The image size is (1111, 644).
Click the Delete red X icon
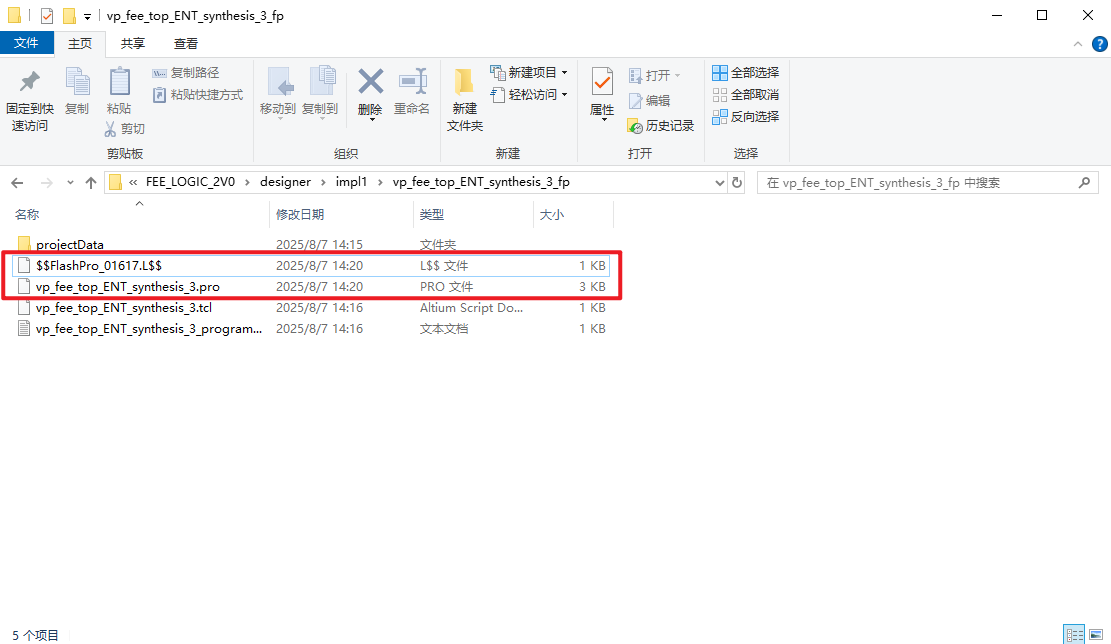pos(371,81)
